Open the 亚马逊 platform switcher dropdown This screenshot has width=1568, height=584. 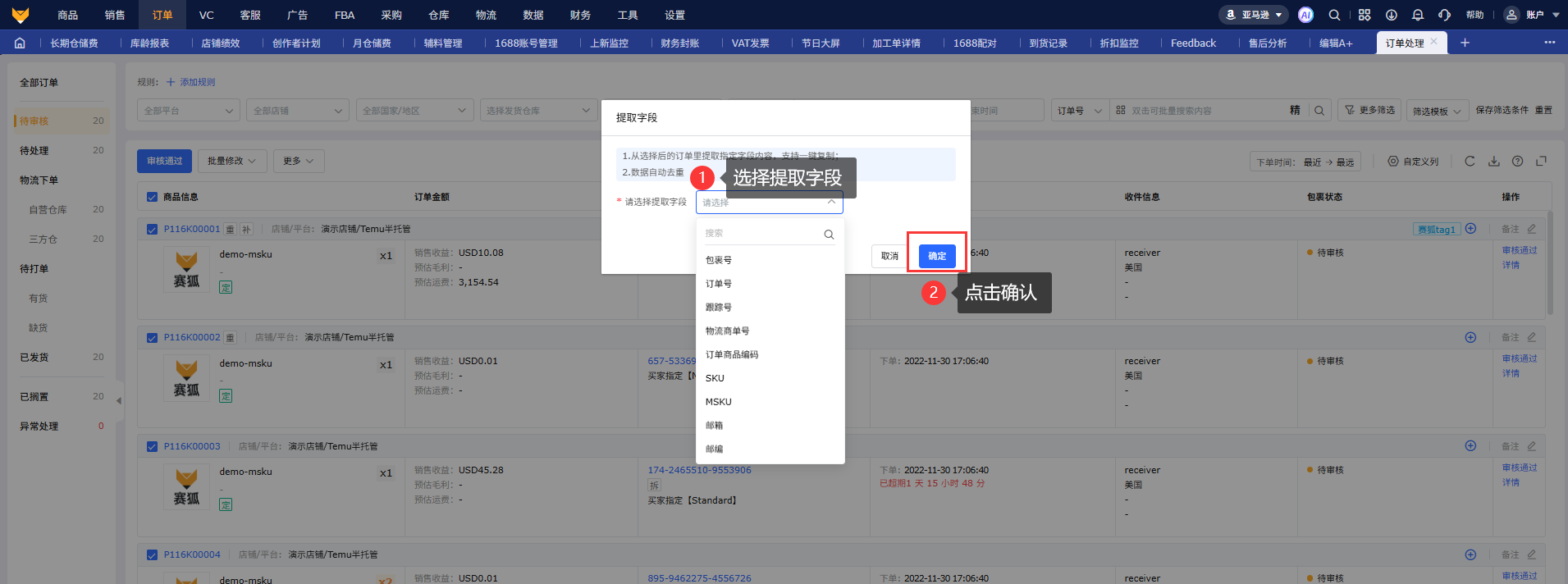(1254, 15)
